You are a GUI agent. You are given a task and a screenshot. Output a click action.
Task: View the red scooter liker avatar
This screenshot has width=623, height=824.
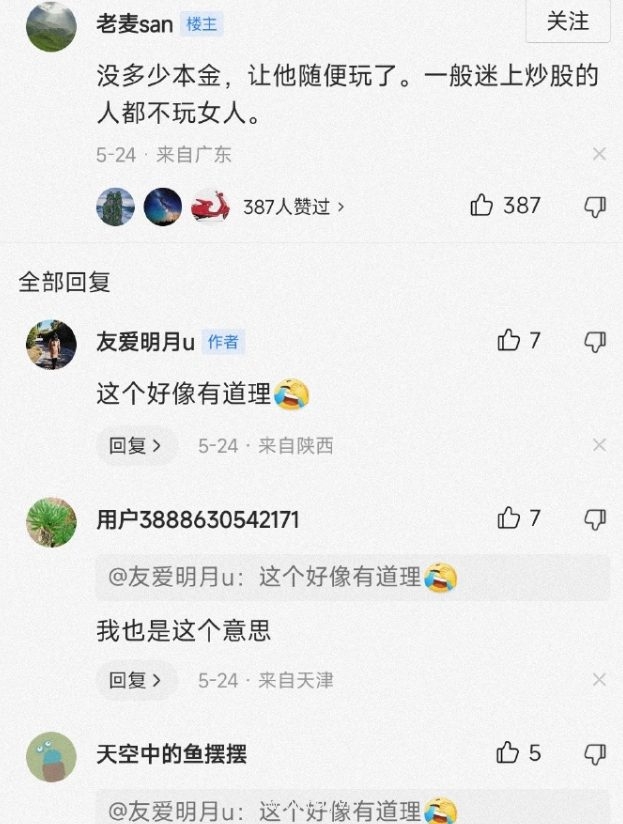click(211, 207)
